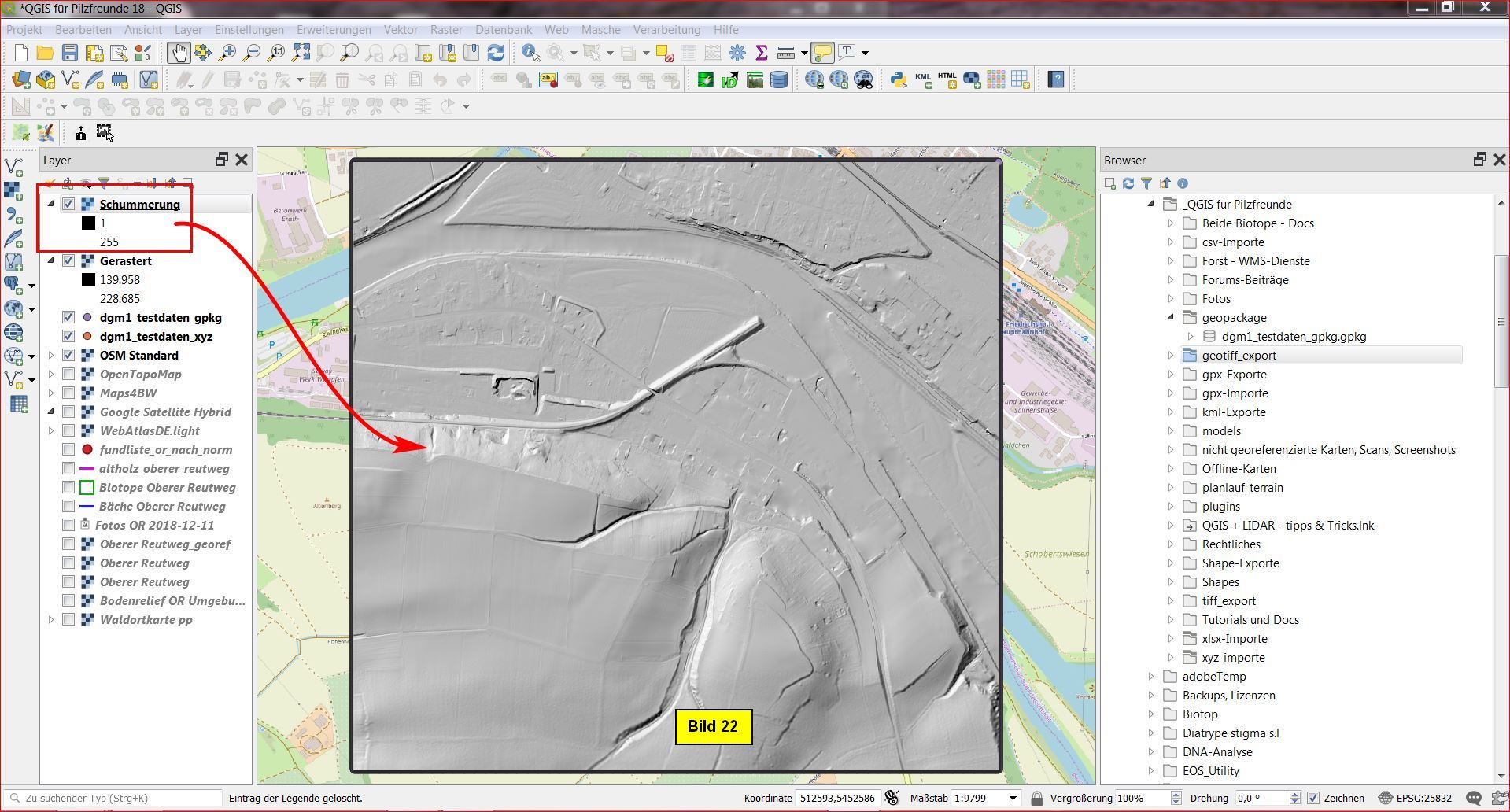Screen dimensions: 1510x812
Task: Expand the geotiff_export folder
Action: coord(1171,356)
